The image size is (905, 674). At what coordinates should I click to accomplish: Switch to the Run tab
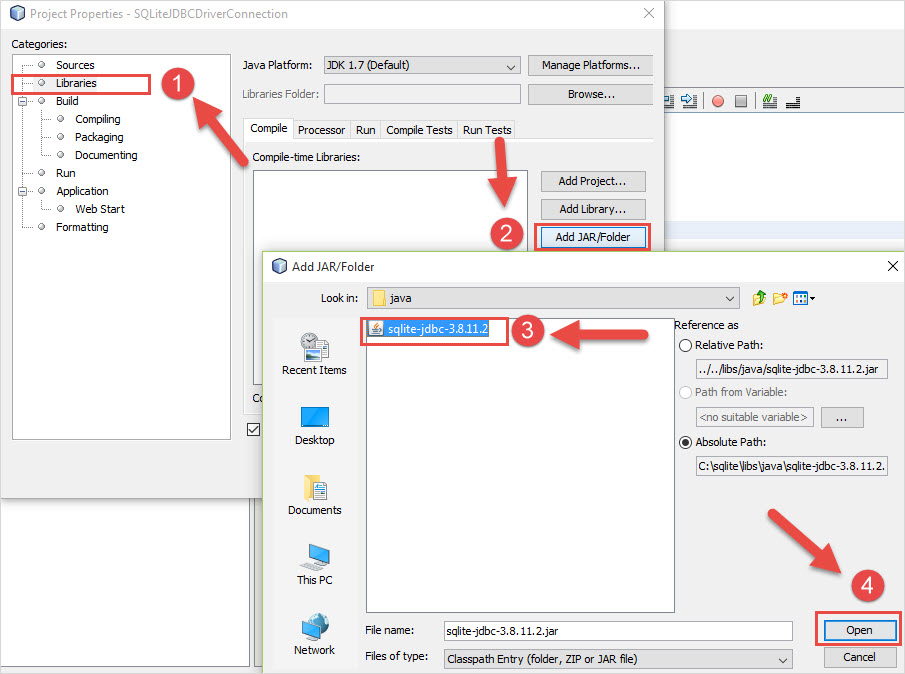point(365,130)
